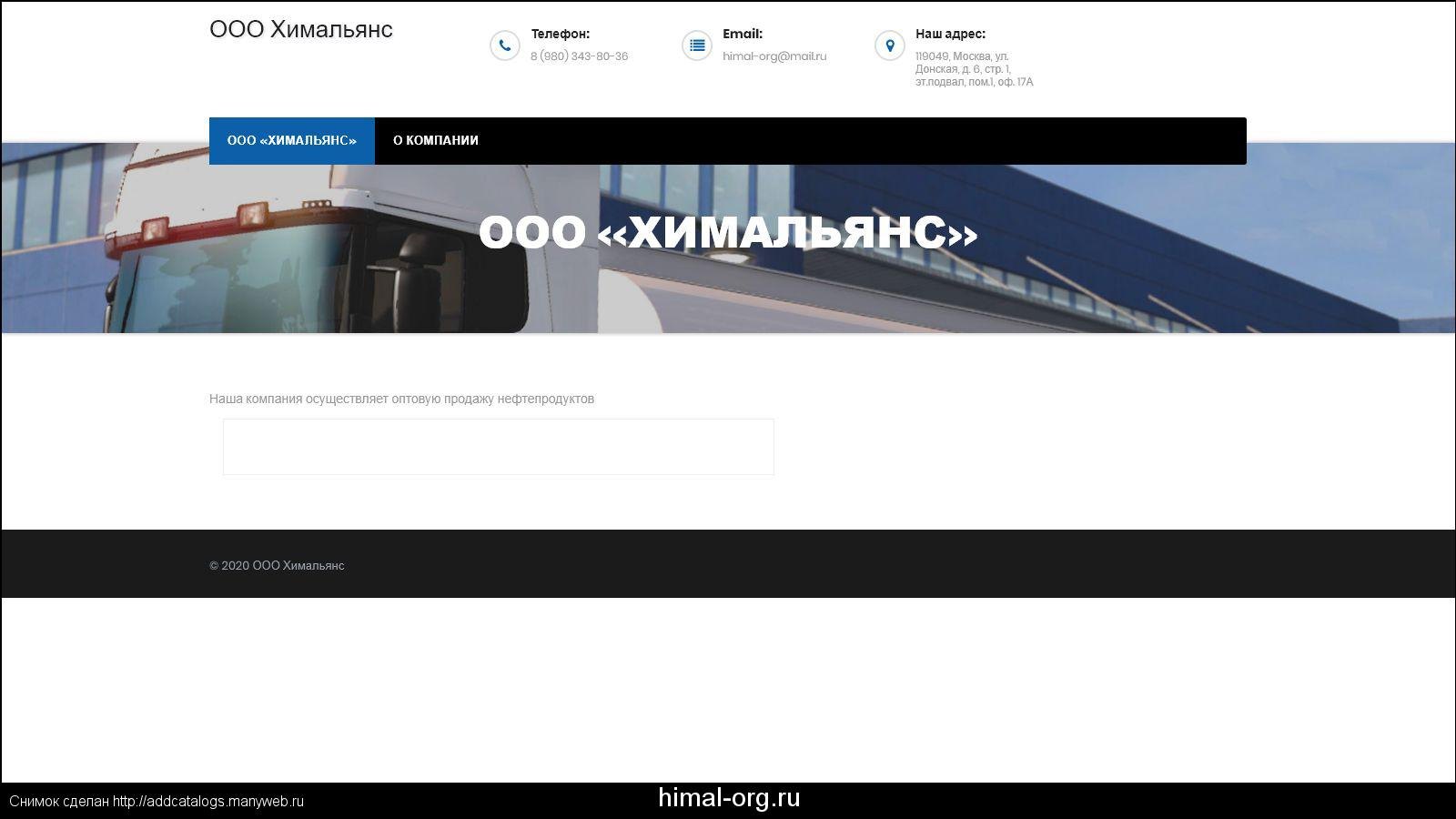Image resolution: width=1456 pixels, height=819 pixels.
Task: Click the Наш адрес: heading label
Action: tap(950, 34)
